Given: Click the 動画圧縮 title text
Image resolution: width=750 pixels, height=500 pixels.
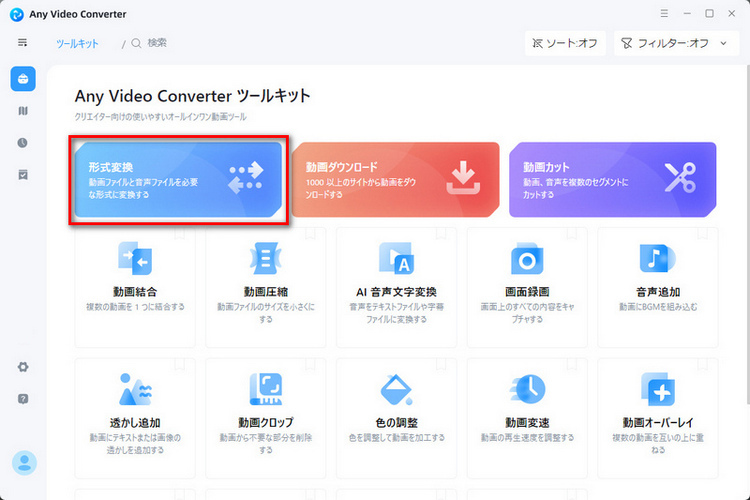Looking at the screenshot, I should pyautogui.click(x=265, y=292).
